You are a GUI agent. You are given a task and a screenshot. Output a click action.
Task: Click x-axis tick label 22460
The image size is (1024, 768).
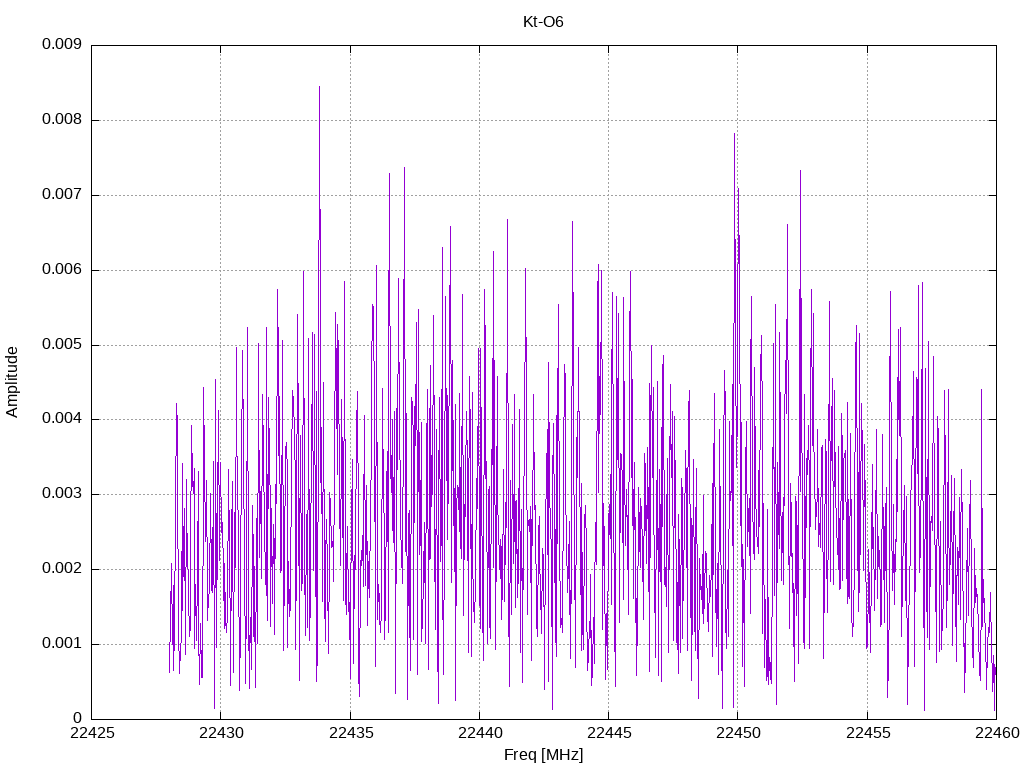tap(997, 733)
